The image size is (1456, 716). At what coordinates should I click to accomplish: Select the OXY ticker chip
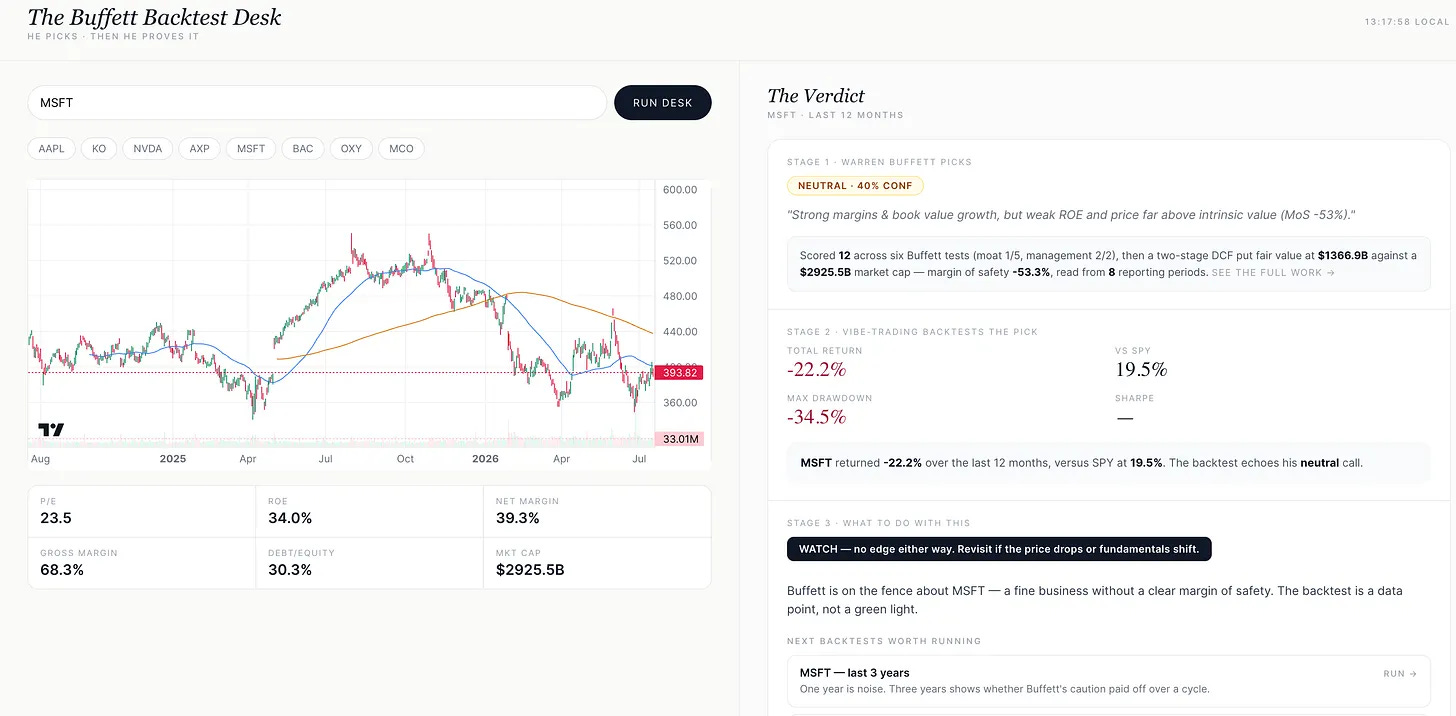(351, 149)
